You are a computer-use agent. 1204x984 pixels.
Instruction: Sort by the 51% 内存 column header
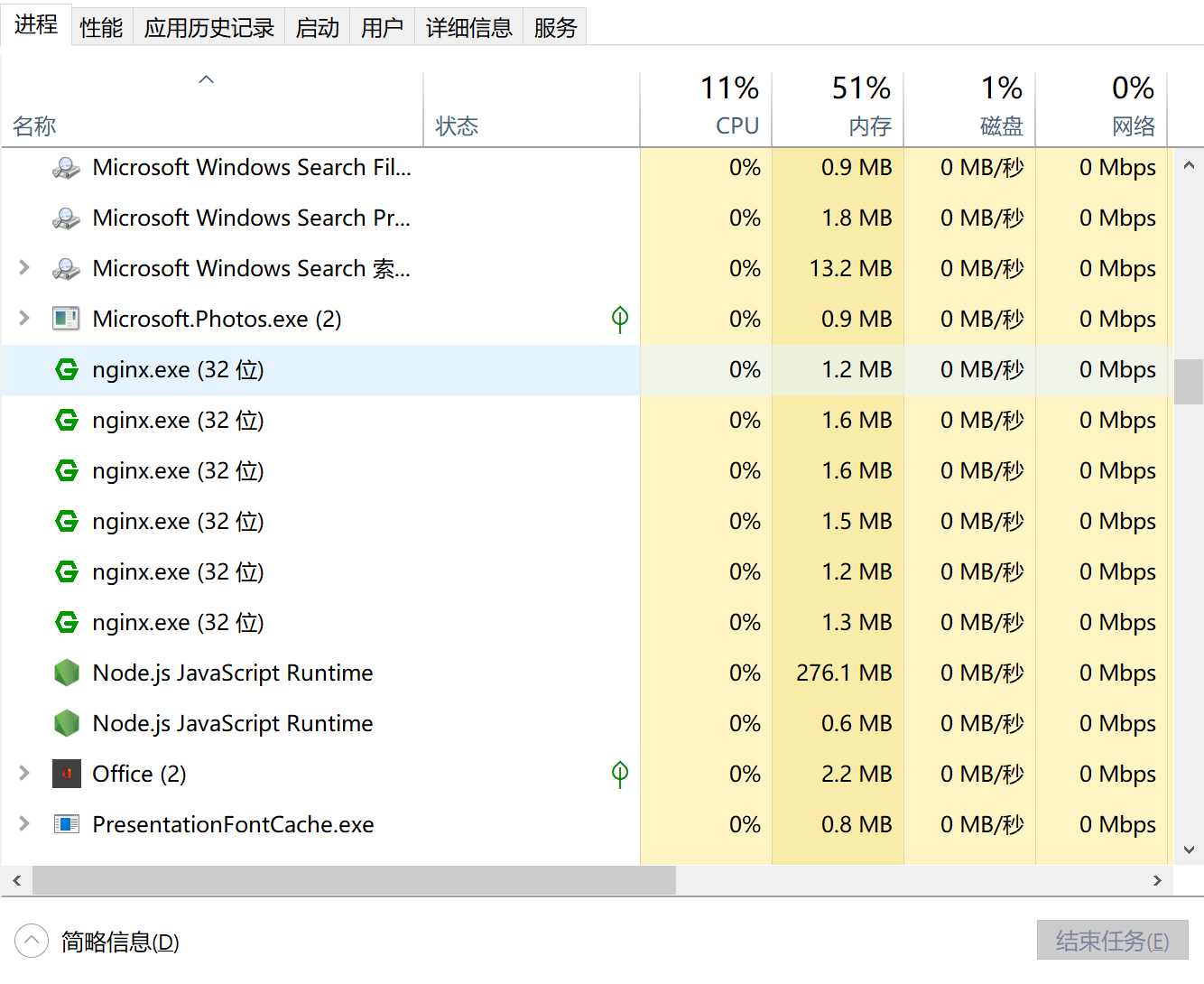coord(838,109)
